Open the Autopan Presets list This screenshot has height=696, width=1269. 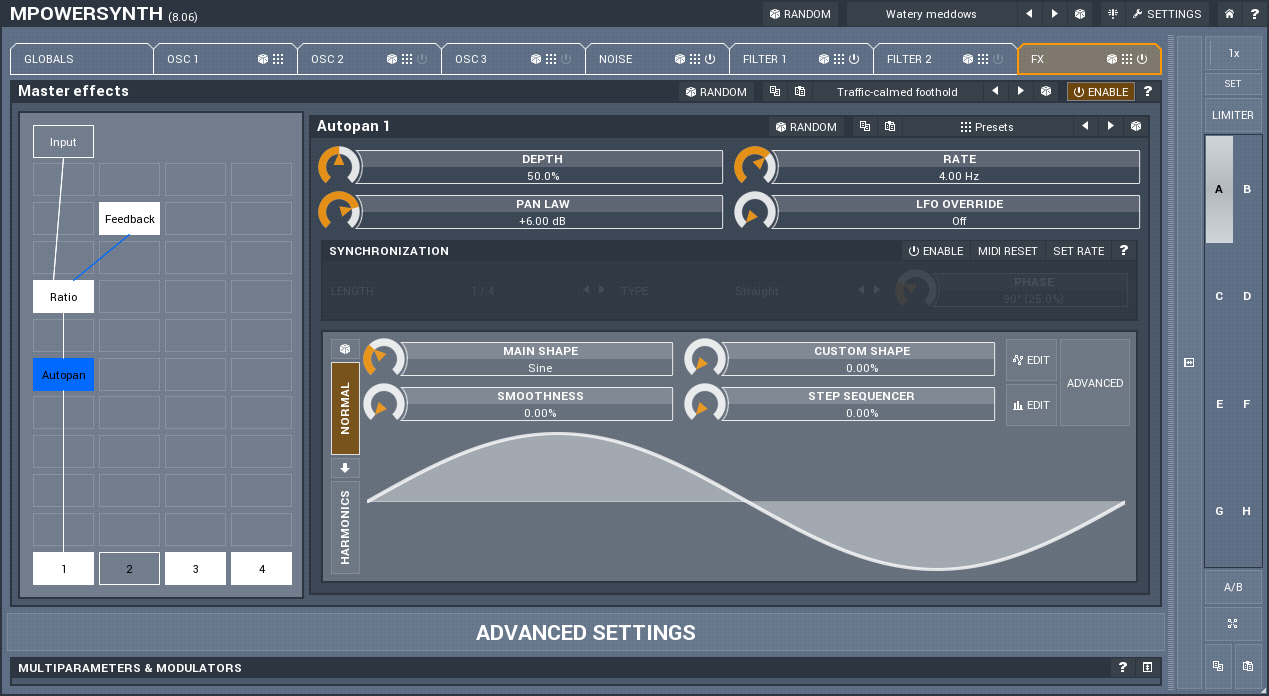[x=986, y=127]
